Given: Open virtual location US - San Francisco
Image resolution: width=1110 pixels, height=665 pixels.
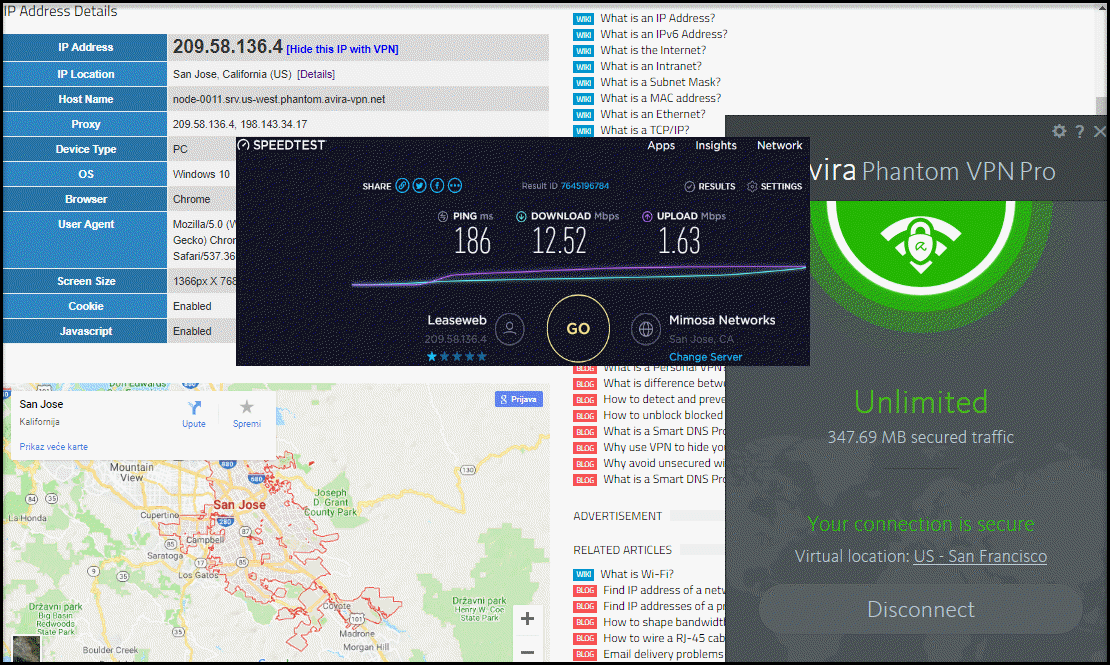Looking at the screenshot, I should click(980, 556).
